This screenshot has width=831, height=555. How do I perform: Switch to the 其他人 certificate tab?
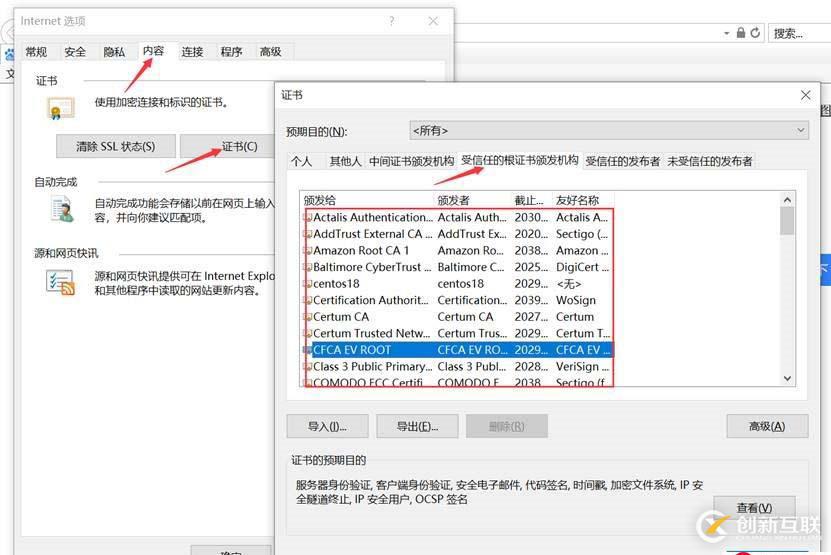[345, 161]
